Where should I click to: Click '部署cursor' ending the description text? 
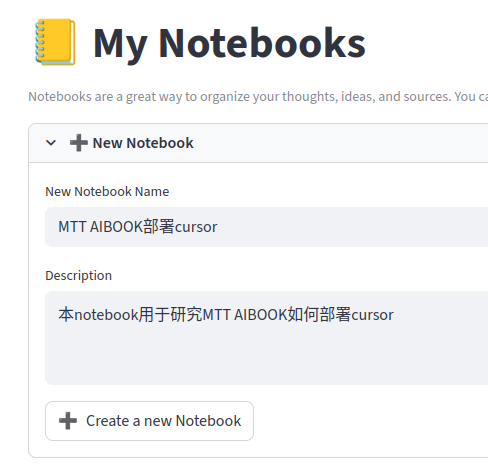point(356,315)
